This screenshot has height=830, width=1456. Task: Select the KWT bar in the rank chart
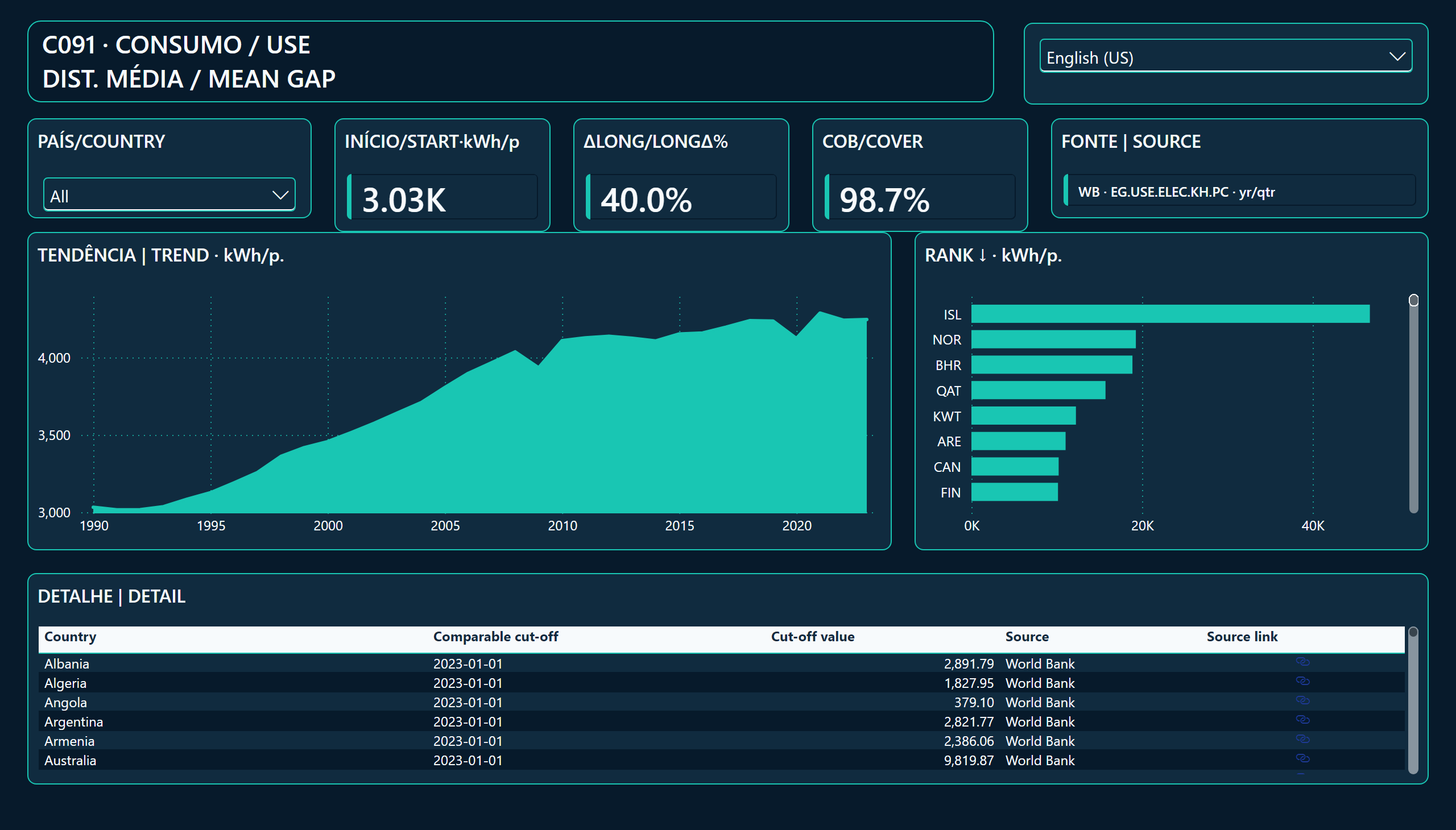point(1024,416)
